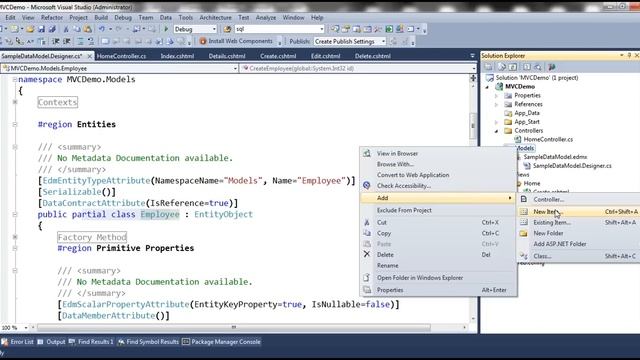Open the Architecture menu

tap(215, 18)
